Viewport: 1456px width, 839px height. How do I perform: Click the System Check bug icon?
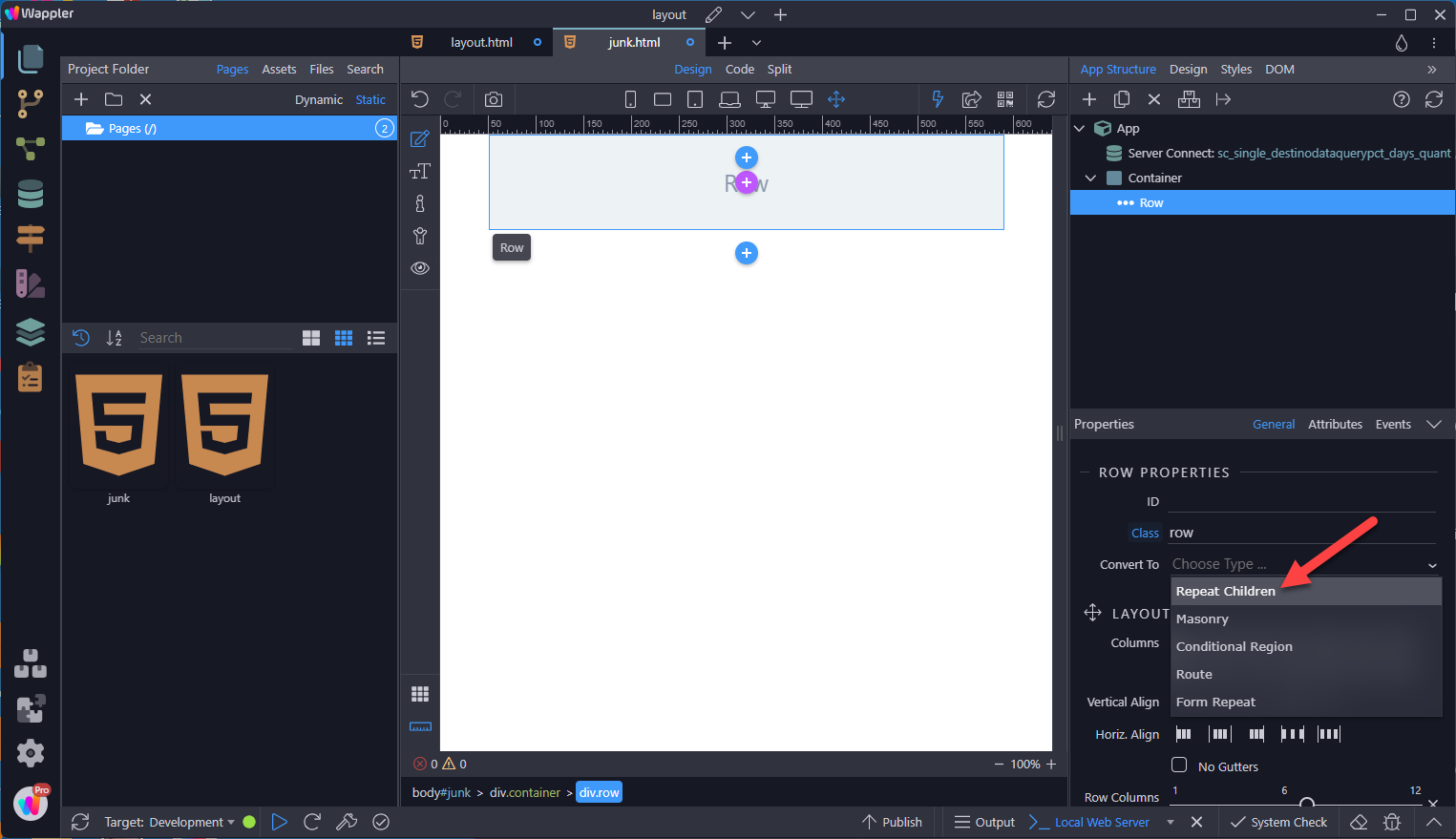point(1392,822)
